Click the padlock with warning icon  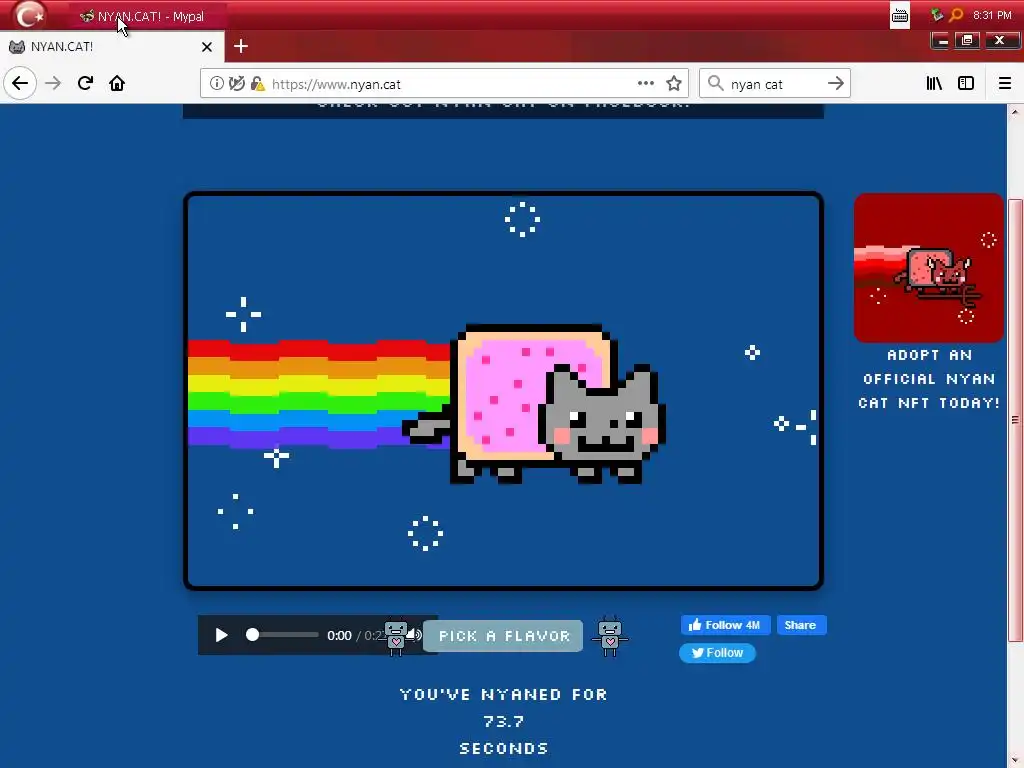[258, 84]
